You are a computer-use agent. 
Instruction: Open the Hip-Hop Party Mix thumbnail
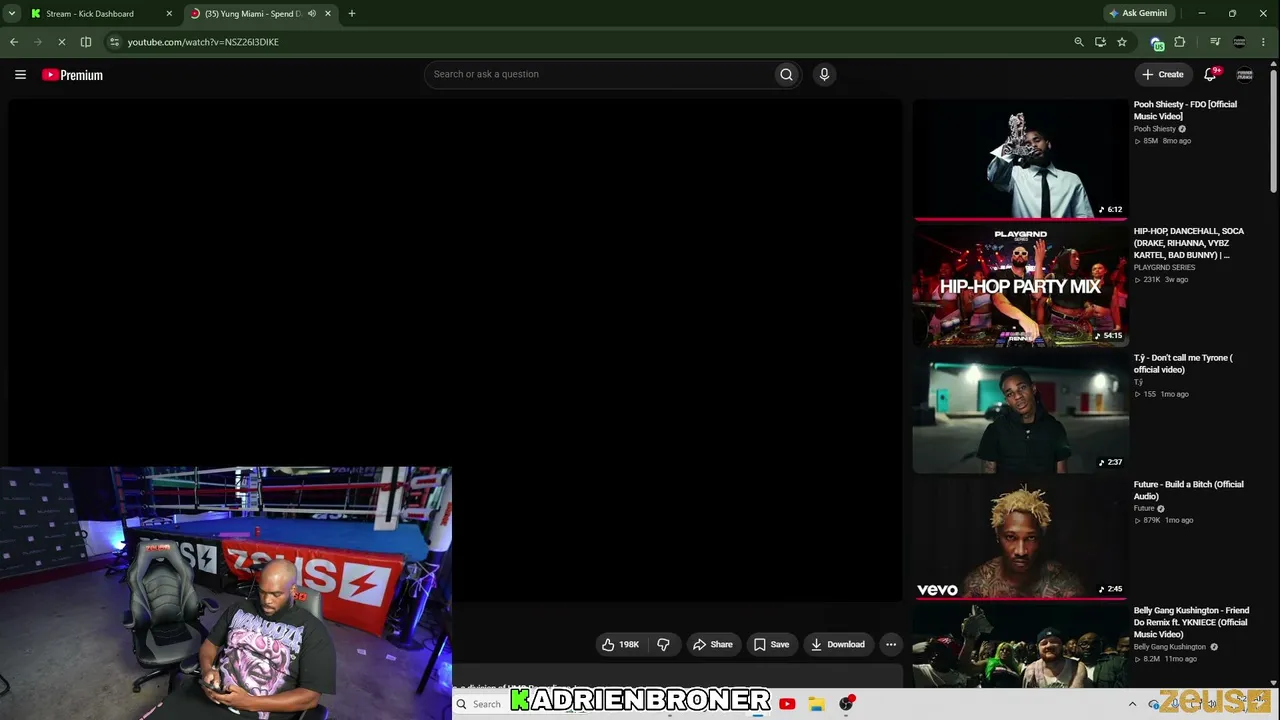coord(1020,286)
